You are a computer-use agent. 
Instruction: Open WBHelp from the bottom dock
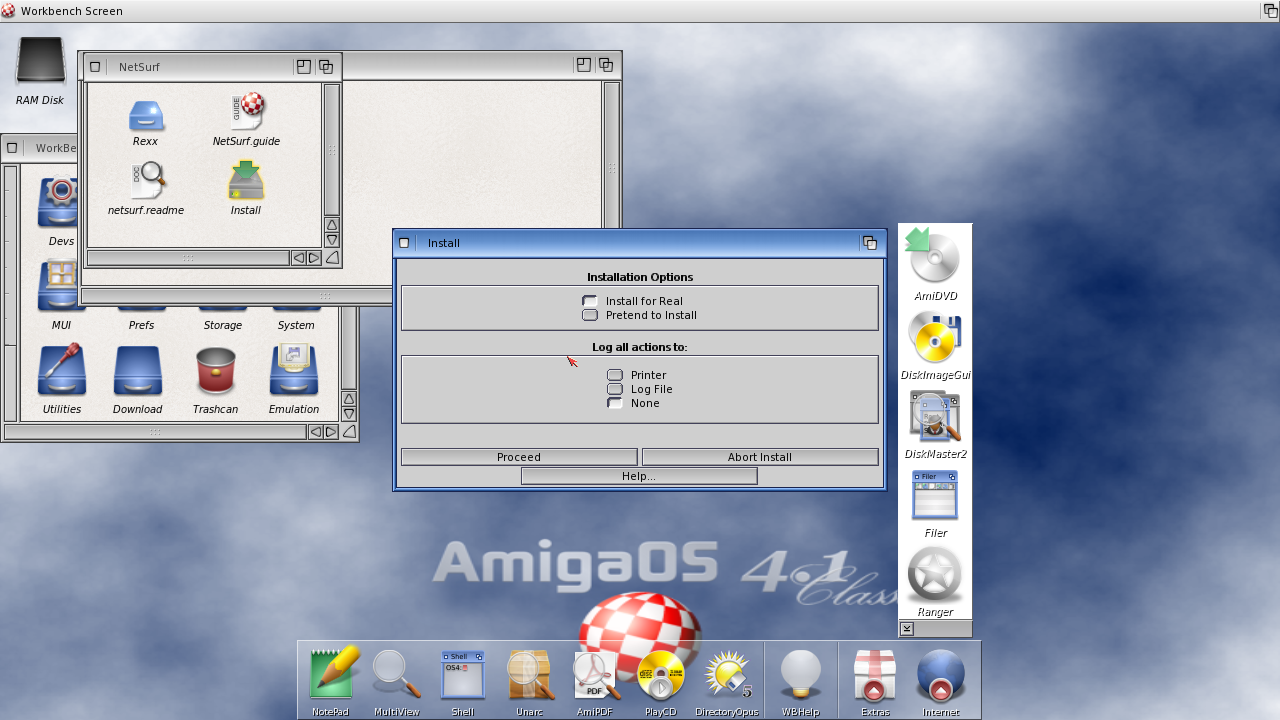[801, 675]
